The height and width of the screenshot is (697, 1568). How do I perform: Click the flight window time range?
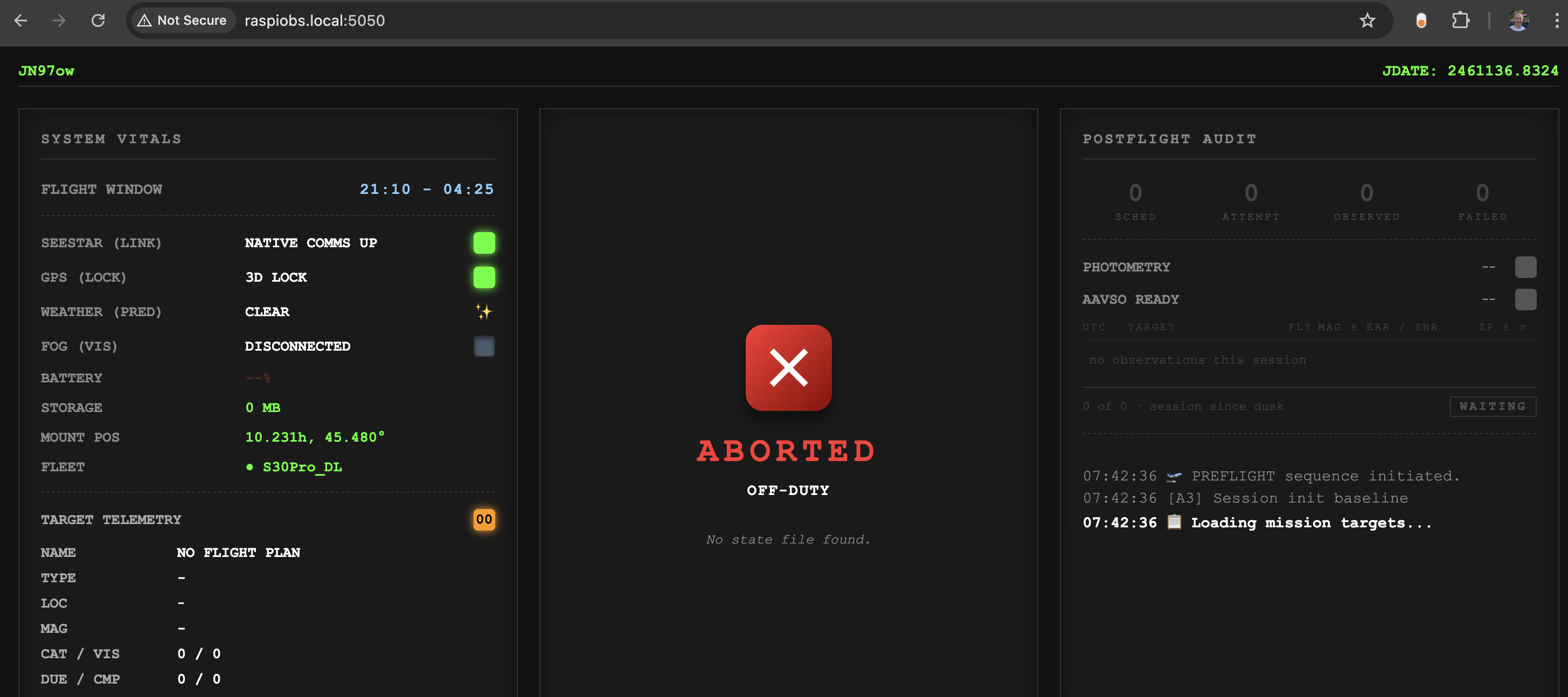coord(426,189)
